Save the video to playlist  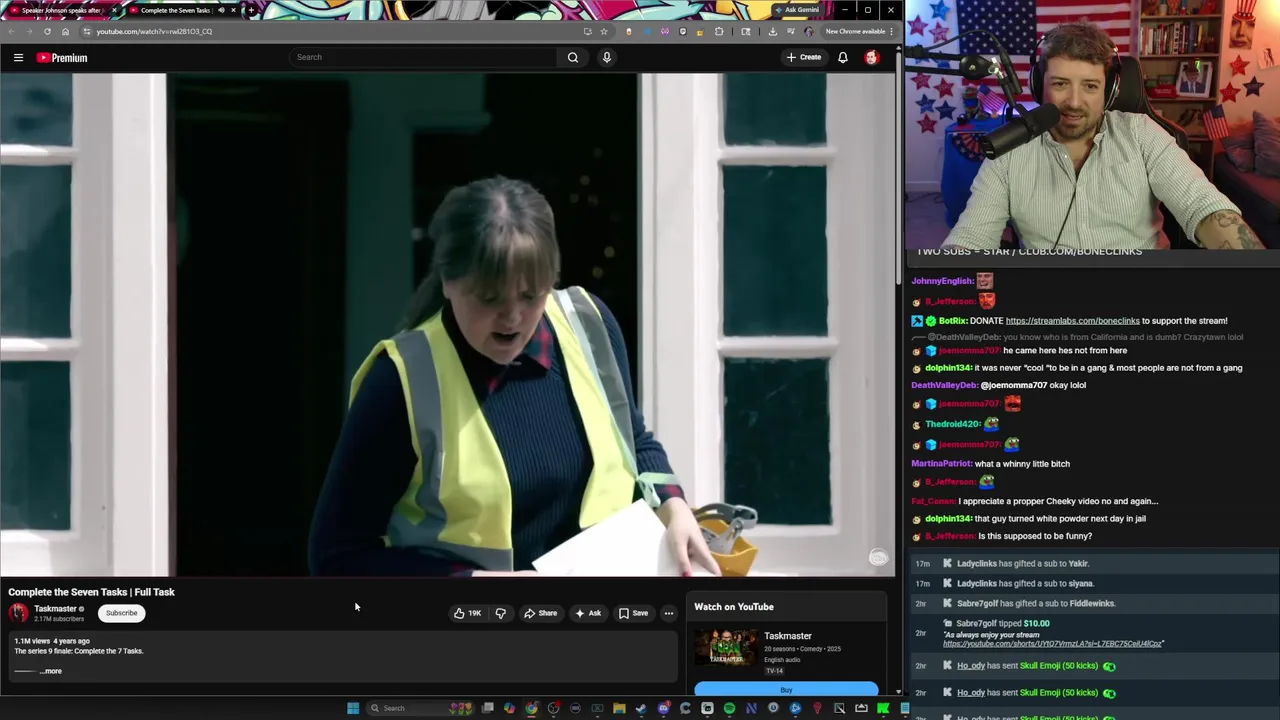pyautogui.click(x=633, y=613)
